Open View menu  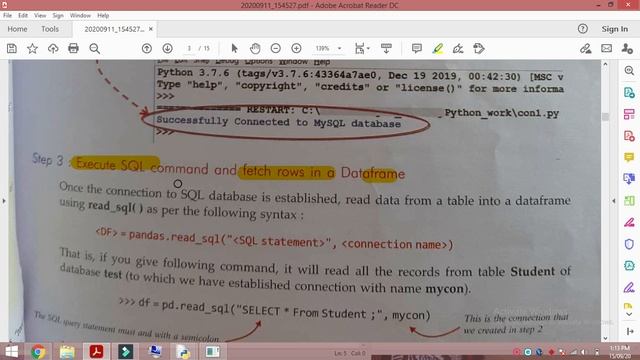tap(40, 16)
